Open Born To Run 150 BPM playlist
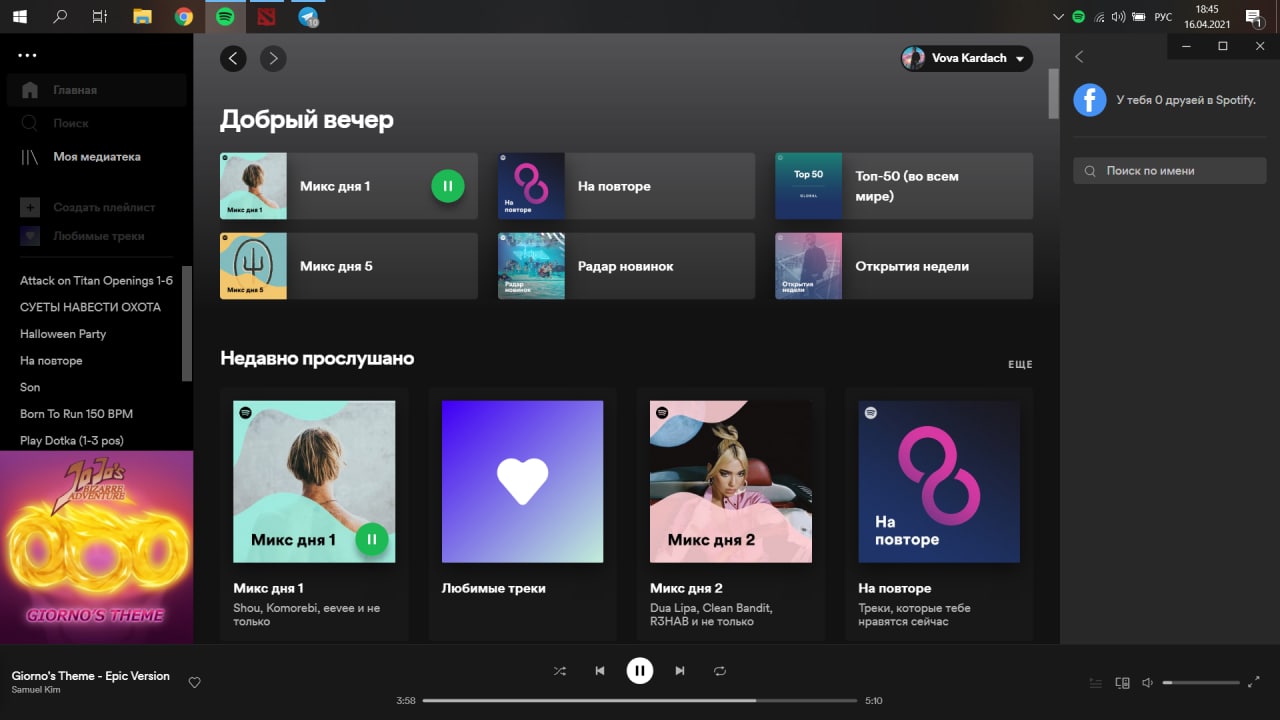Image resolution: width=1280 pixels, height=720 pixels. click(x=76, y=414)
